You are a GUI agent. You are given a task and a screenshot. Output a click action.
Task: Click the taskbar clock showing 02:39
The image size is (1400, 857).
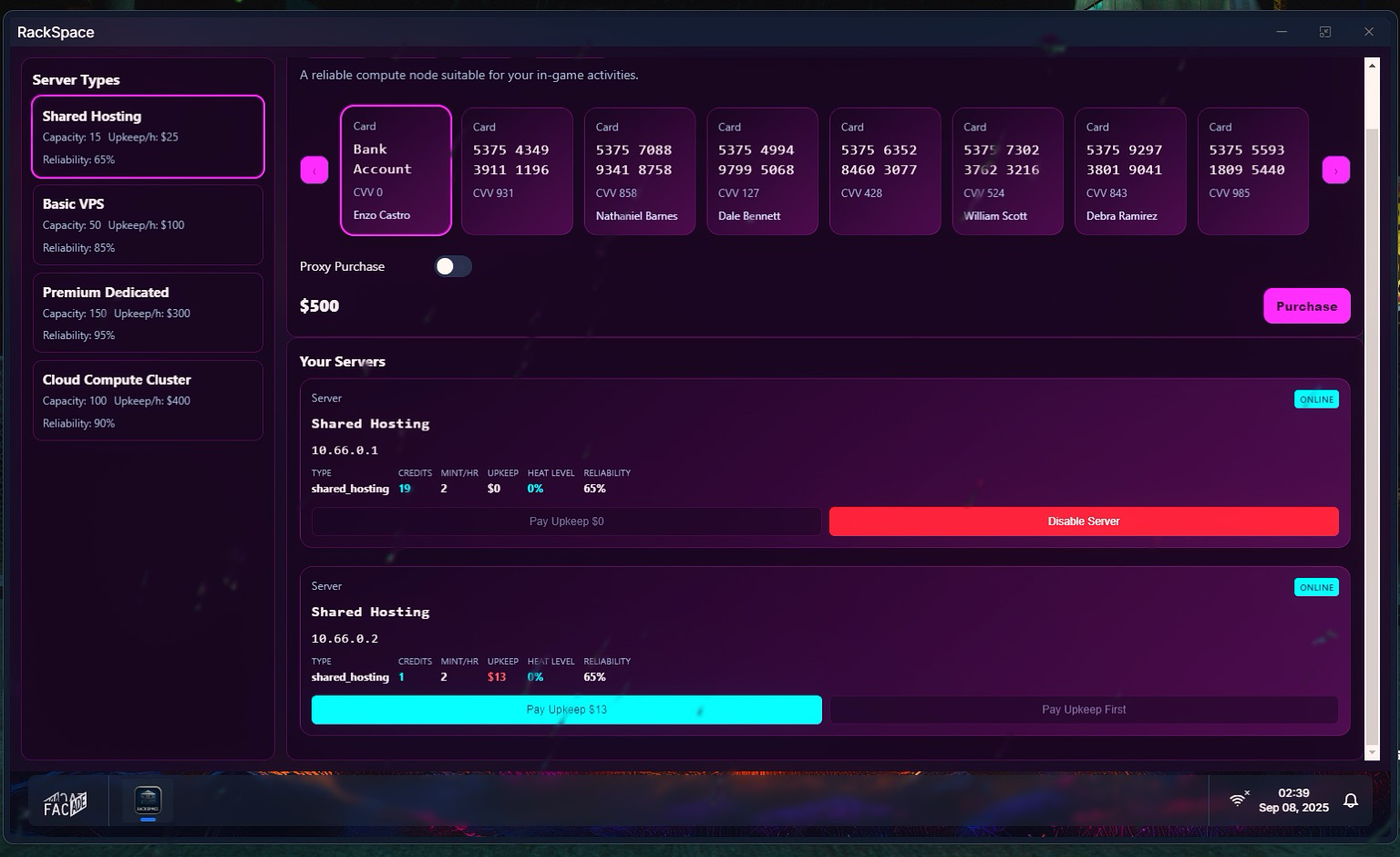coord(1293,800)
